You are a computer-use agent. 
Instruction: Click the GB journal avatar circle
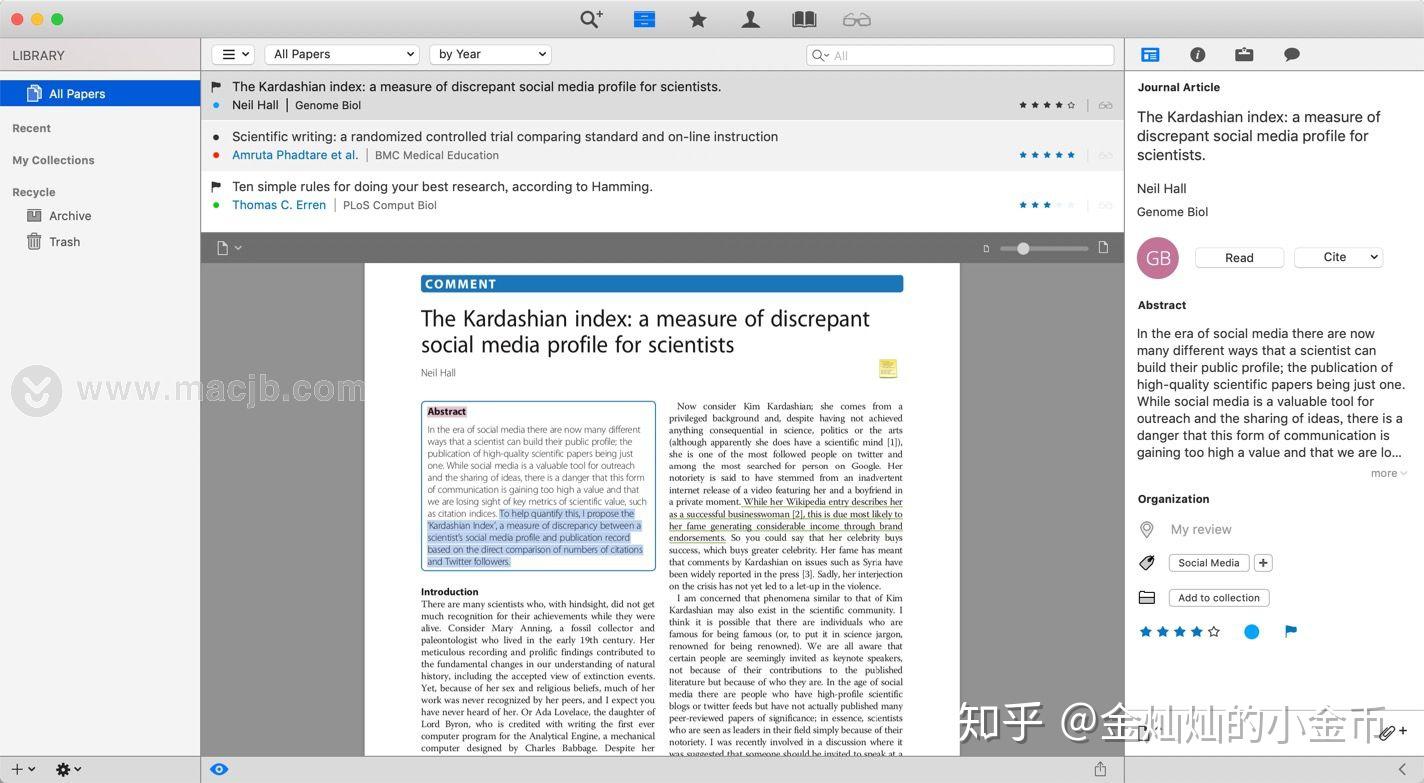[1158, 258]
